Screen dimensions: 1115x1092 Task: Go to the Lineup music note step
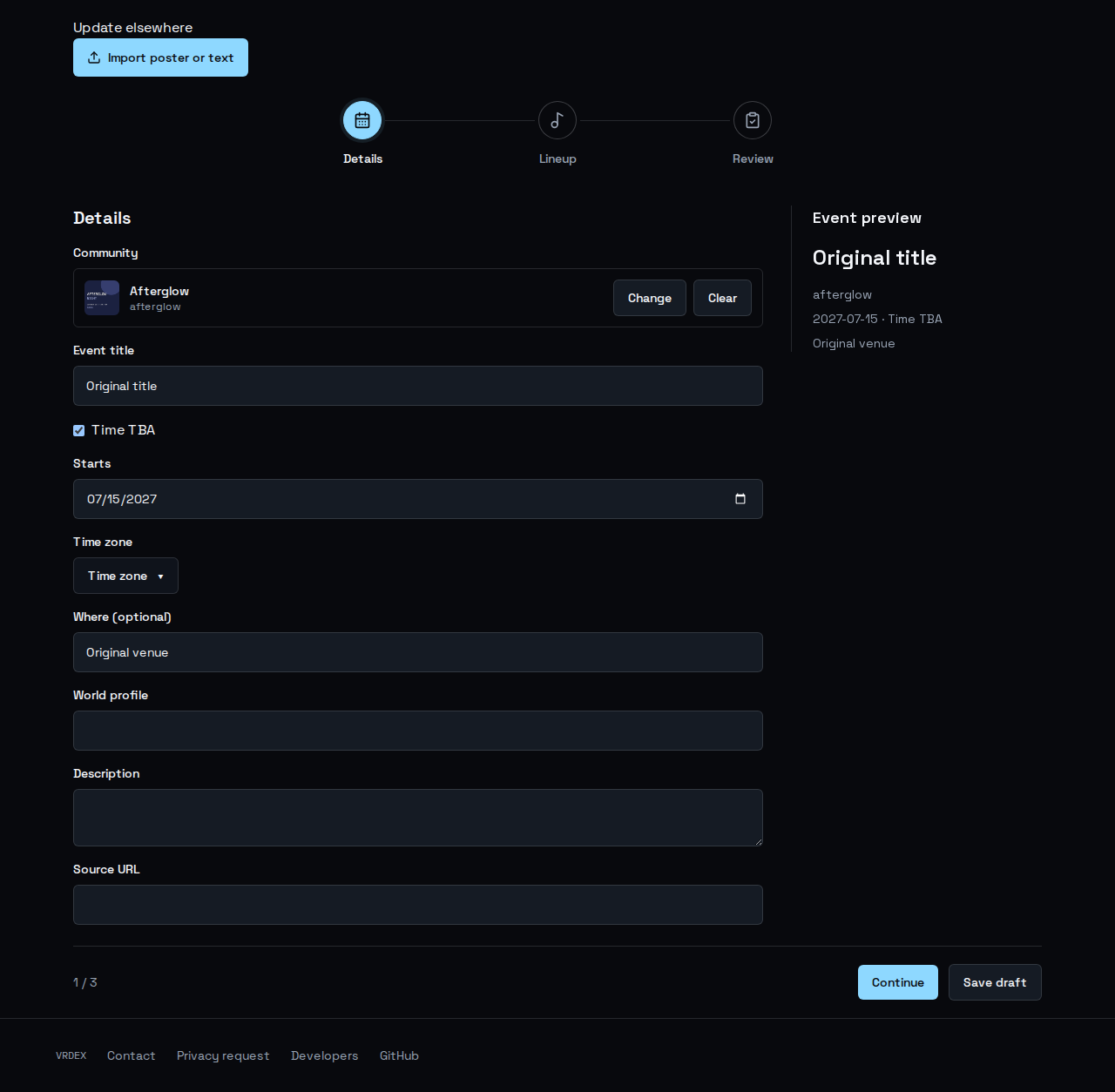[x=557, y=120]
